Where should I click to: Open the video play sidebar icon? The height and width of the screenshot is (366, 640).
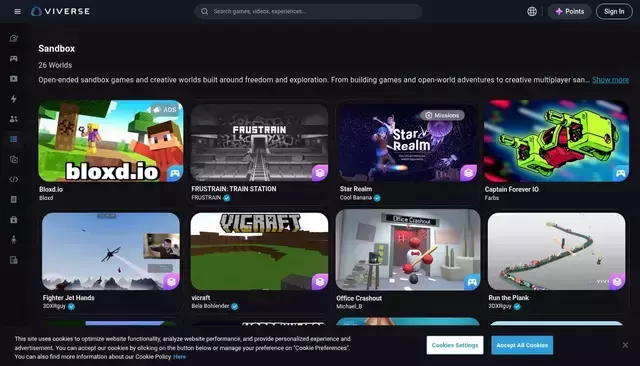(13, 79)
